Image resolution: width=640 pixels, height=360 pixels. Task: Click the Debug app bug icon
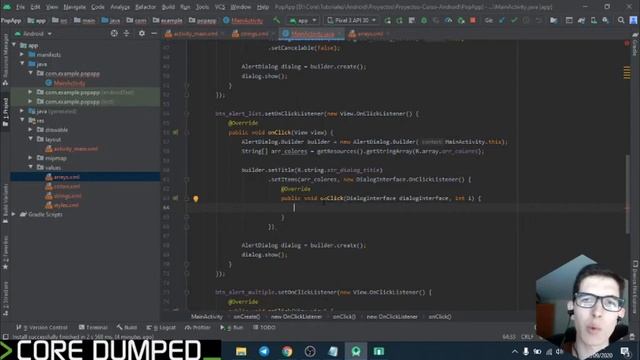pos(424,20)
